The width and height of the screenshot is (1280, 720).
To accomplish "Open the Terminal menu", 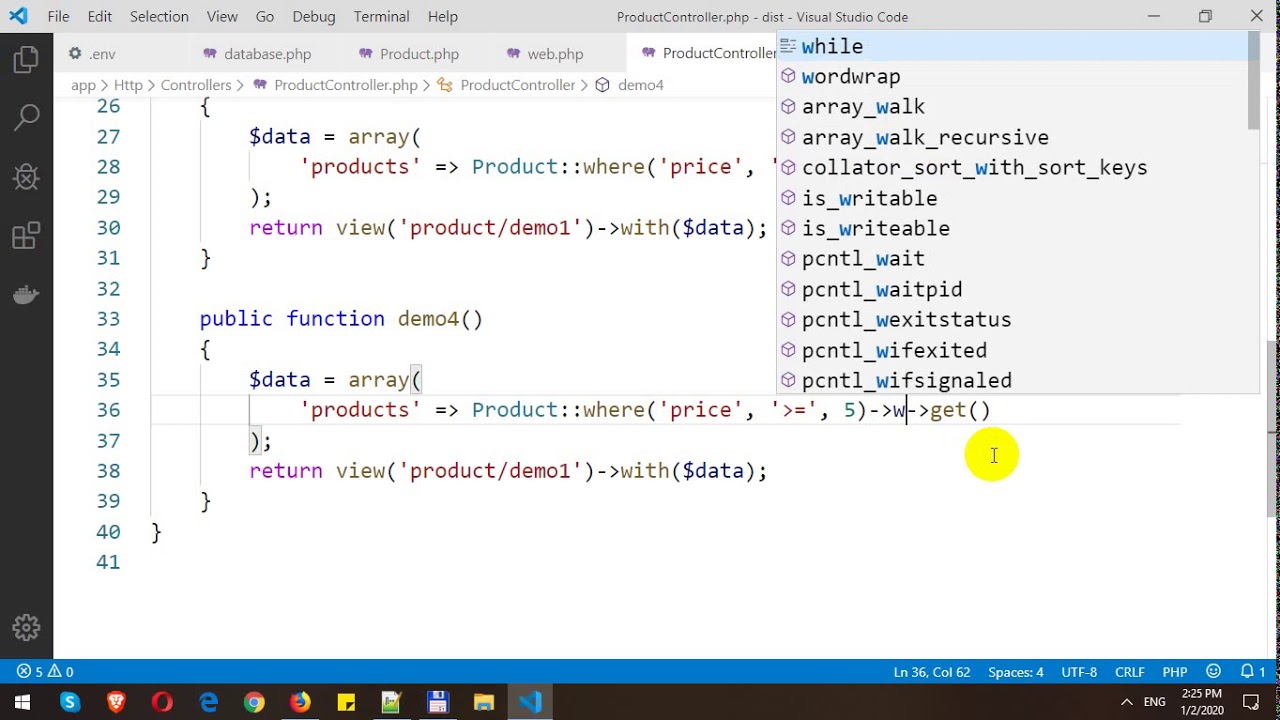I will click(381, 16).
